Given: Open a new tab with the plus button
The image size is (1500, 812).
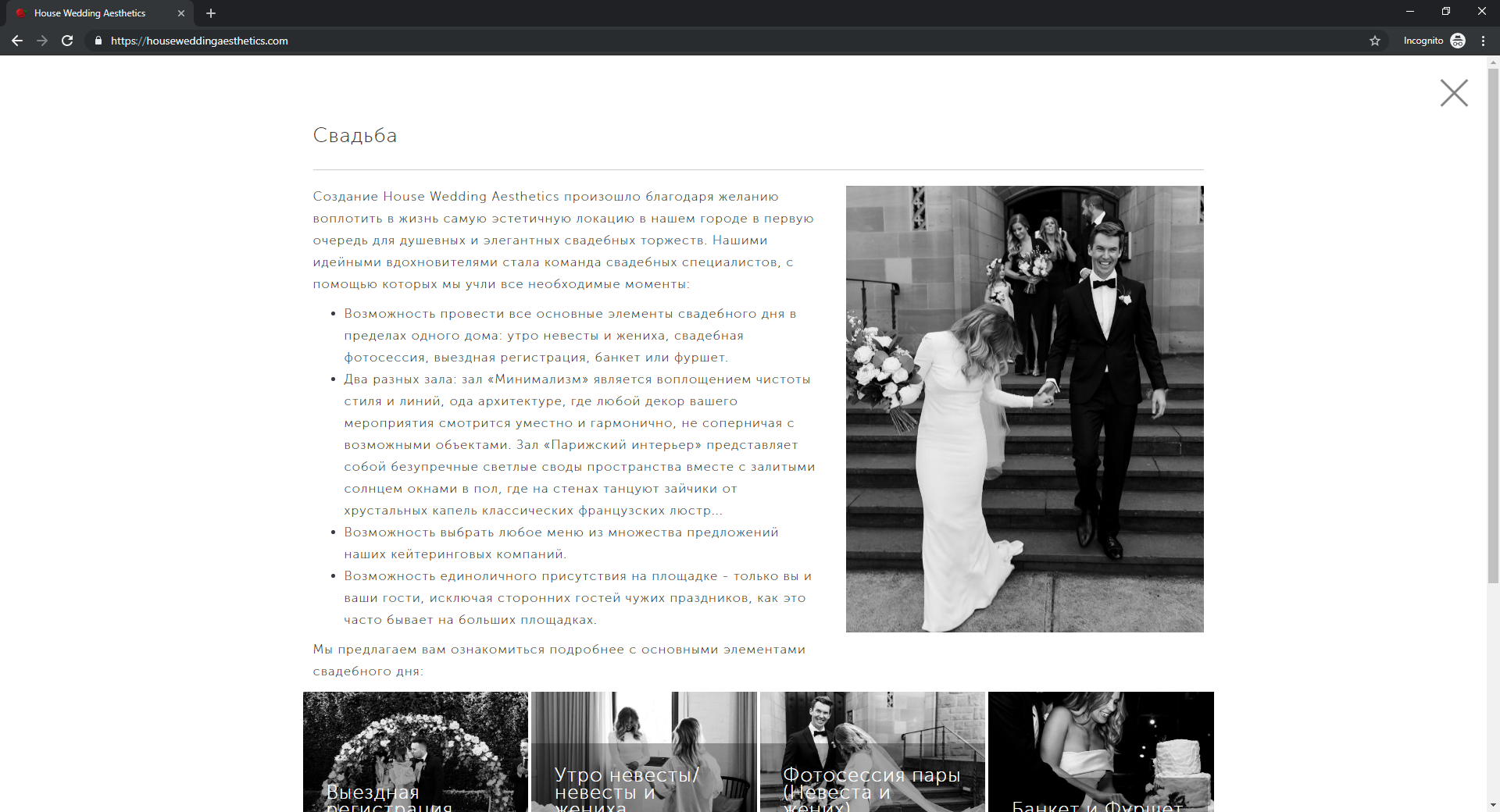Looking at the screenshot, I should 211,13.
